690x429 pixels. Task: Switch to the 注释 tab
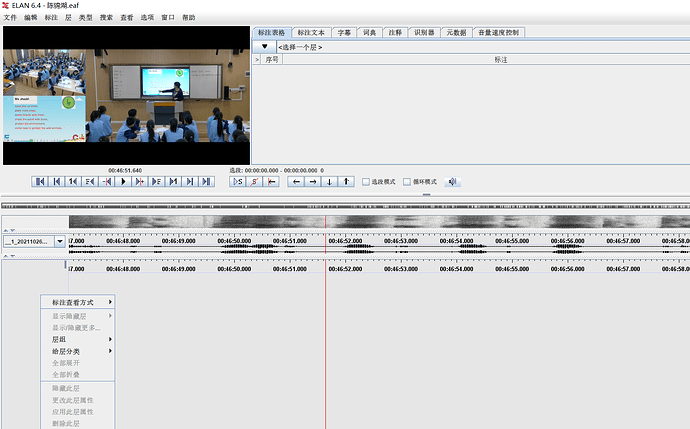click(x=395, y=33)
